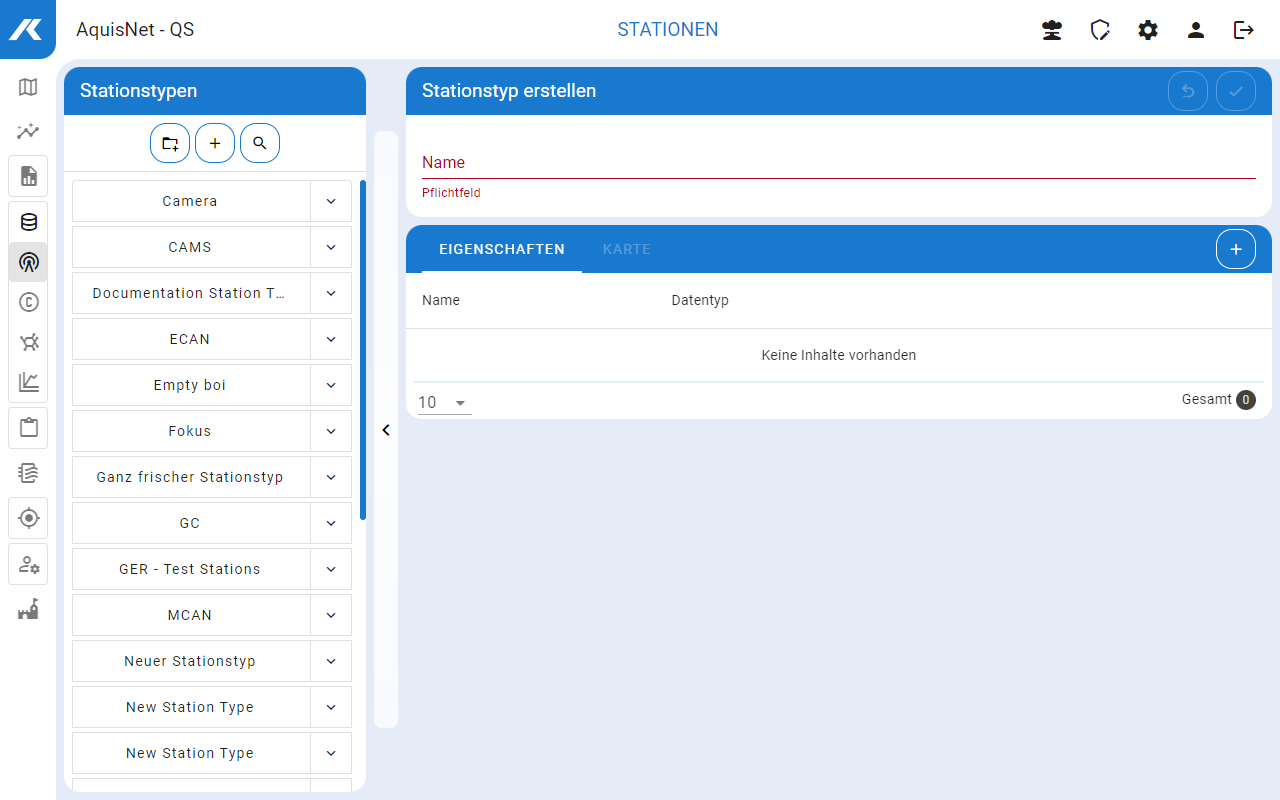Click the Name input field
Screen dimensions: 1280x800
point(838,162)
